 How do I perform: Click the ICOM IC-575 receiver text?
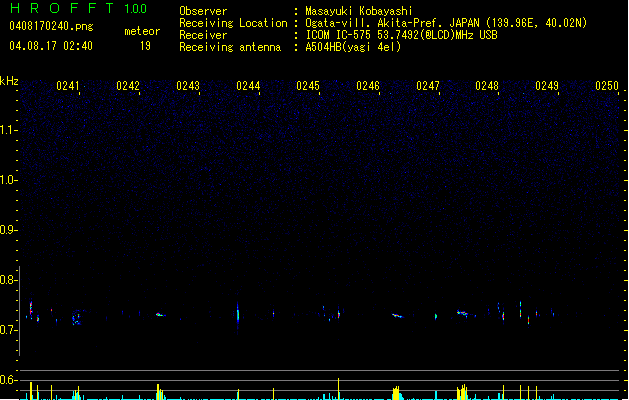point(401,35)
